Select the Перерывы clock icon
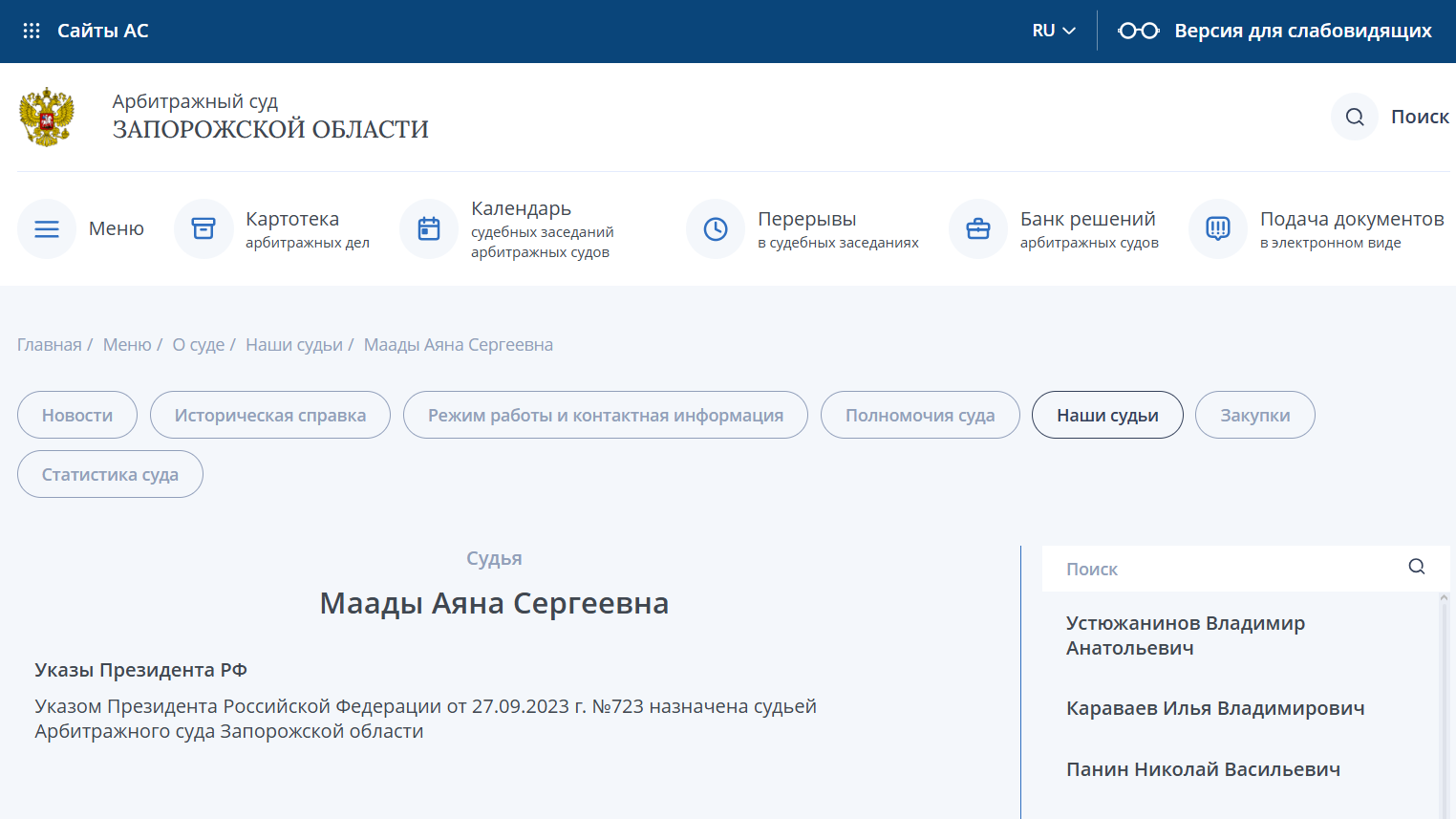 716,228
